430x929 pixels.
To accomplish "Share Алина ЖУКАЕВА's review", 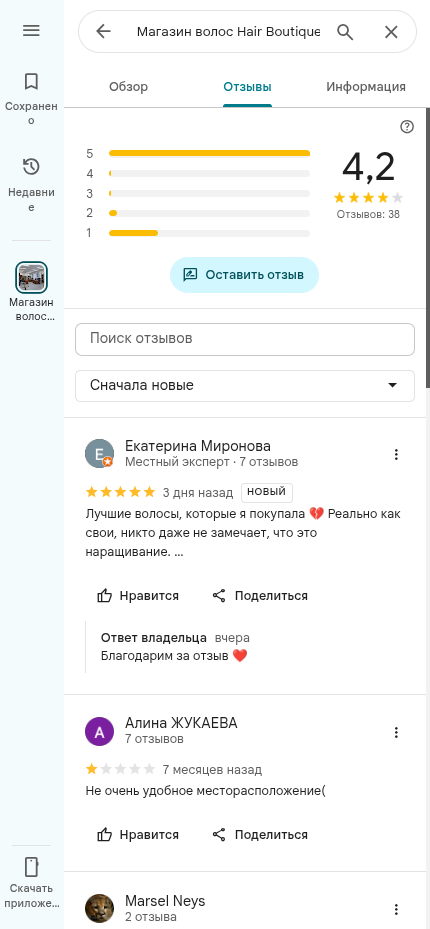I will pos(260,835).
